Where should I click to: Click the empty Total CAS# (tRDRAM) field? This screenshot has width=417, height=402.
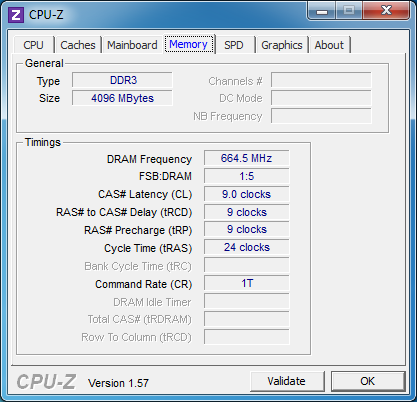pyautogui.click(x=247, y=319)
